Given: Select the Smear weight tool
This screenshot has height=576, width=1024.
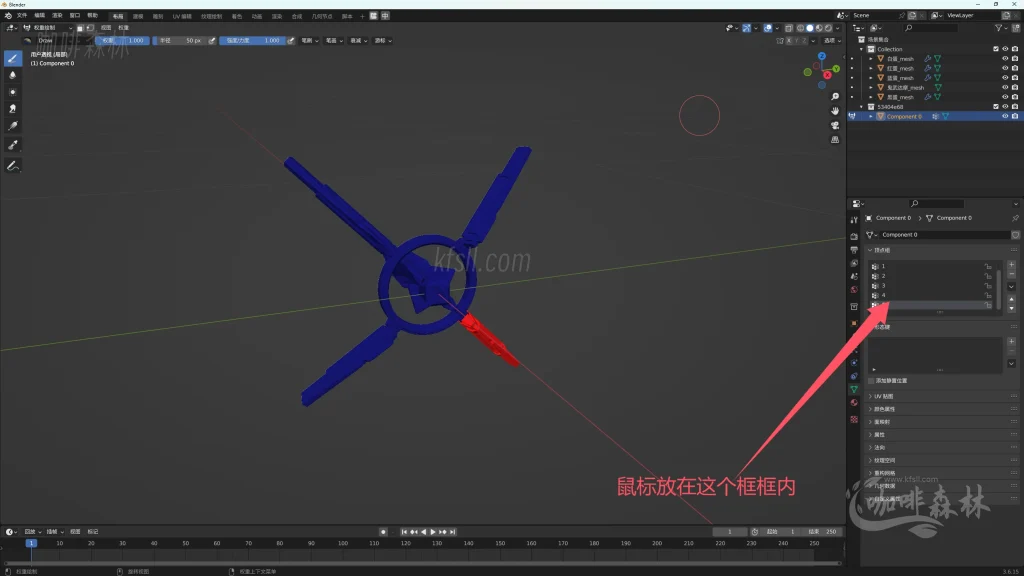Looking at the screenshot, I should 13,108.
